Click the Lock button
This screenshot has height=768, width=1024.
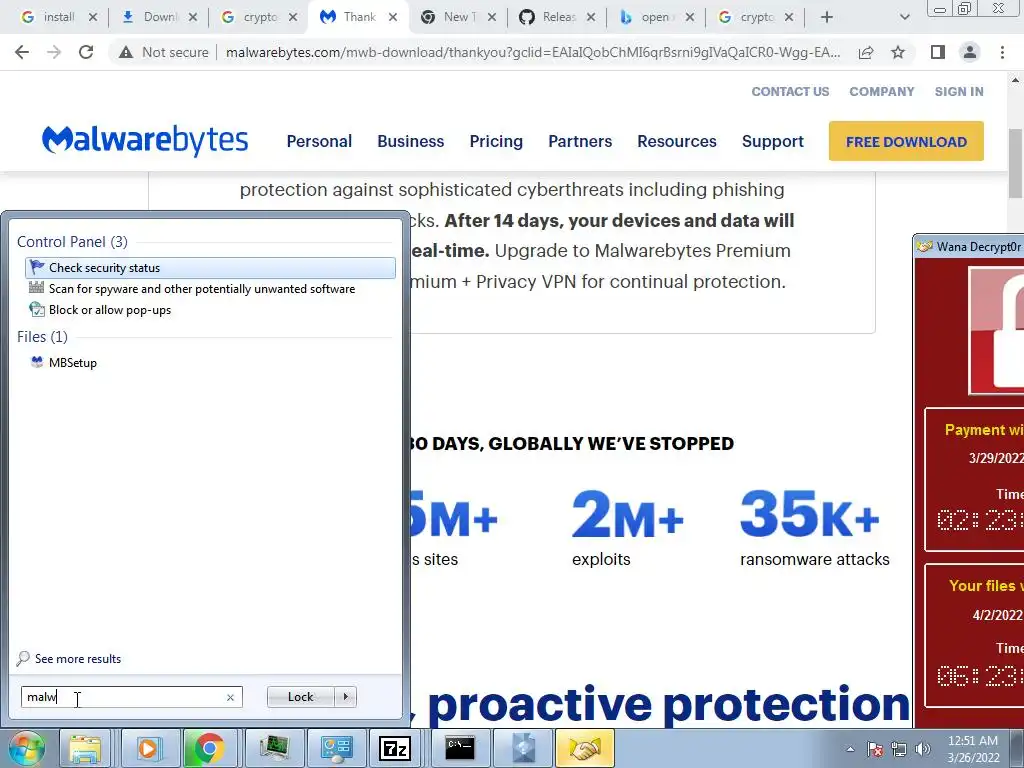(x=300, y=697)
